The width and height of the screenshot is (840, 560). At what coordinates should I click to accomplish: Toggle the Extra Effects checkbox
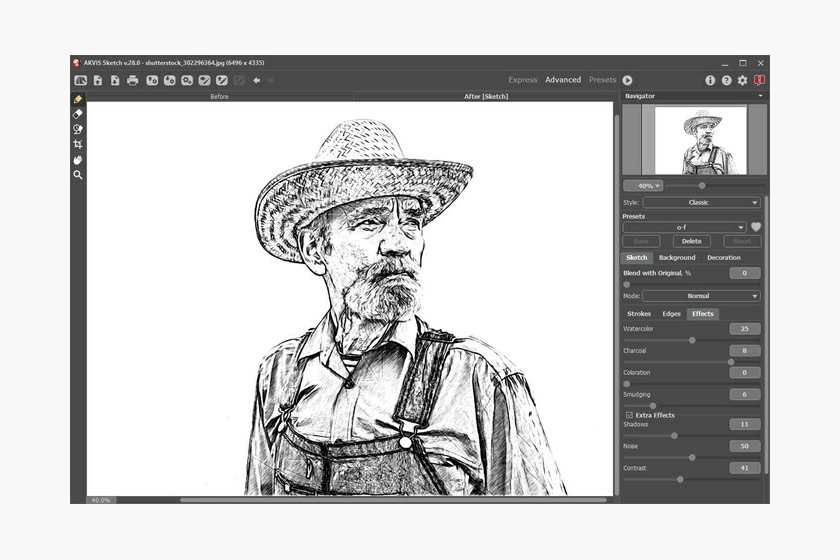(629, 415)
